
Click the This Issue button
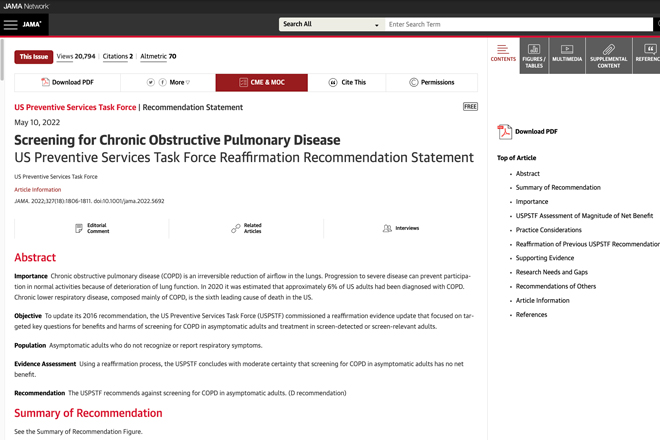[34, 56]
